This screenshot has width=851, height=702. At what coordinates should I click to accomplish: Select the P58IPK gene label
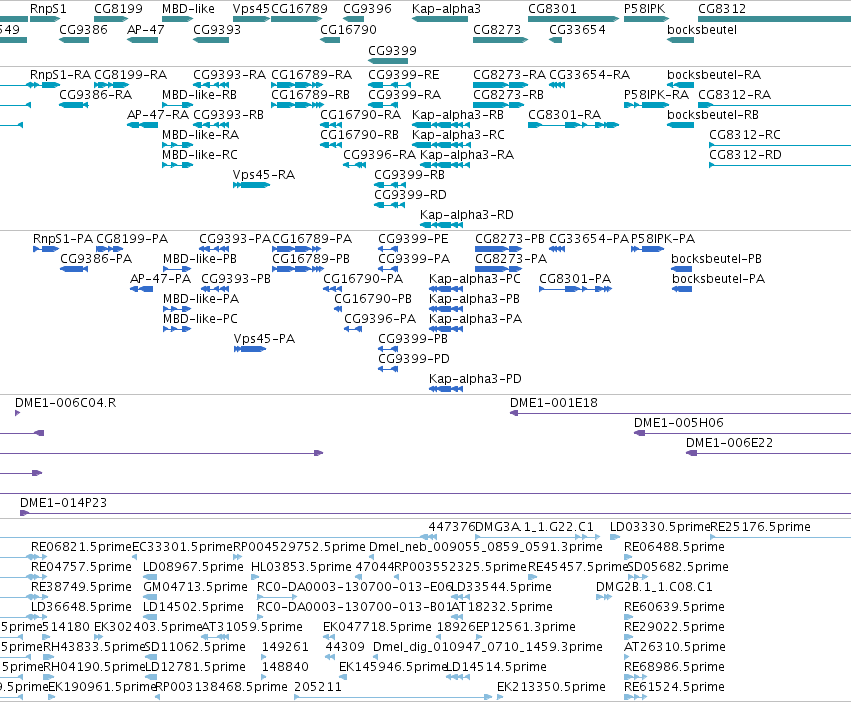(644, 9)
